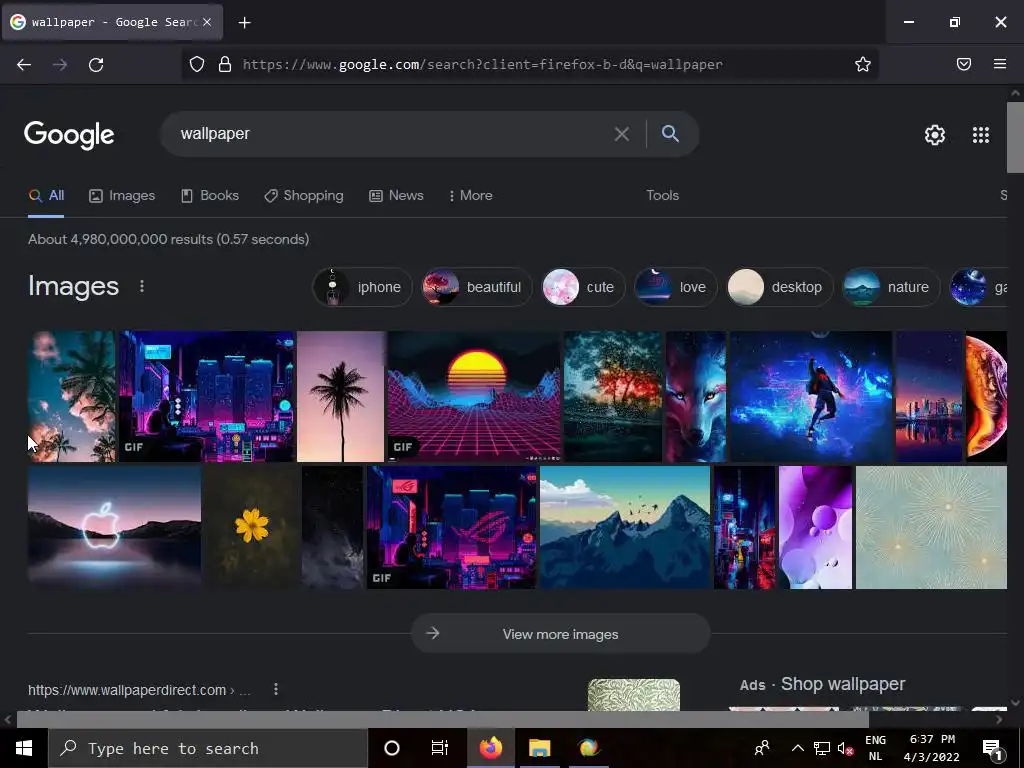The width and height of the screenshot is (1024, 768).
Task: Select the All search tab
Action: [x=46, y=195]
